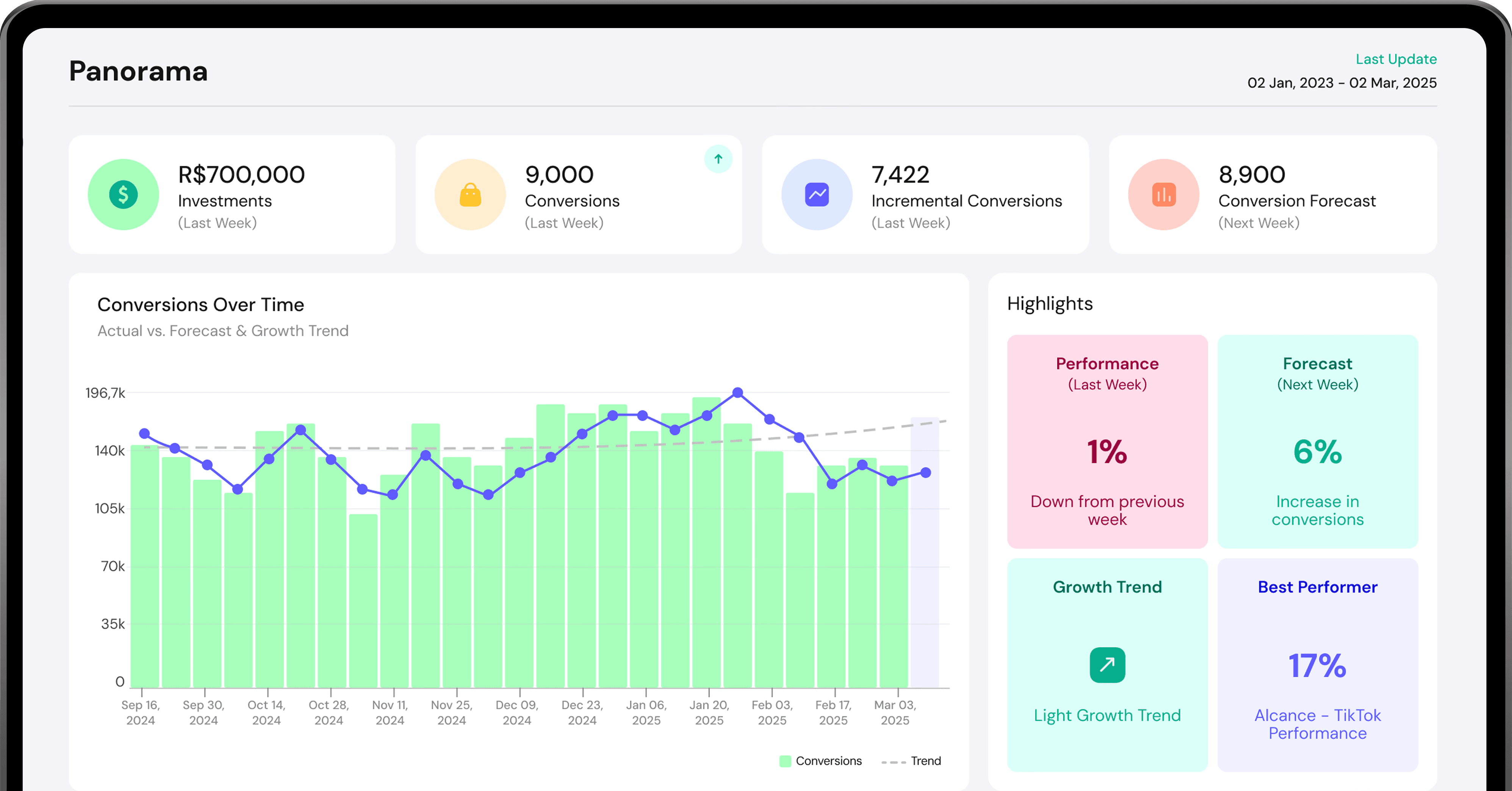Image resolution: width=1512 pixels, height=791 pixels.
Task: Click the 17% best performer value
Action: coord(1317,665)
